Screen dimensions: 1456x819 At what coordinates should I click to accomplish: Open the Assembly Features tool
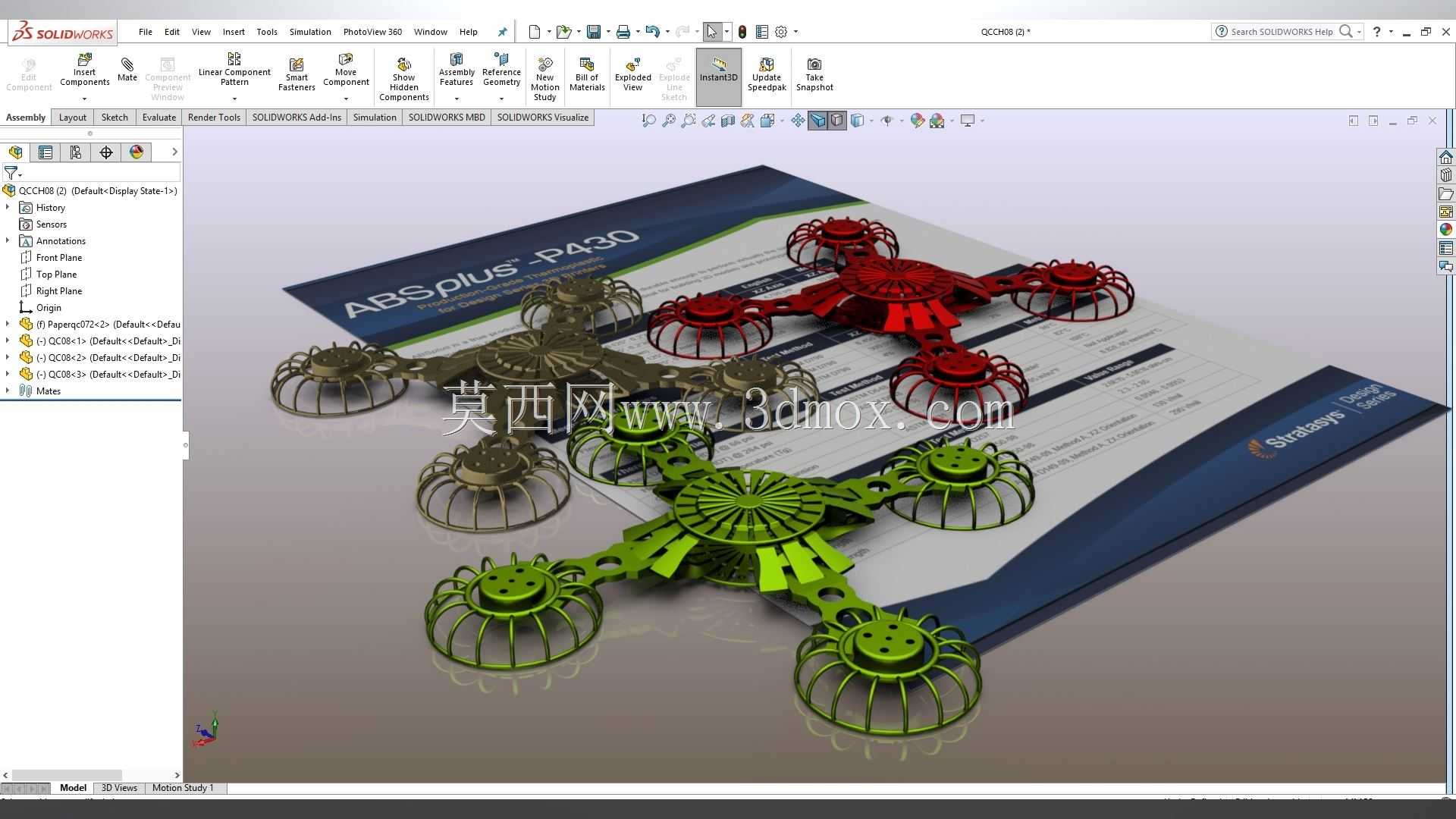(457, 70)
